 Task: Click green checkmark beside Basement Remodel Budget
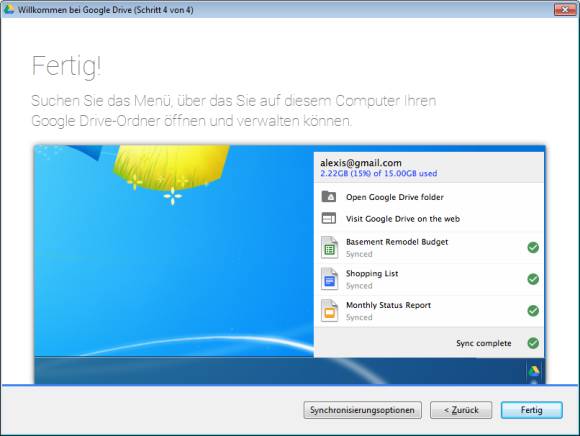[533, 247]
